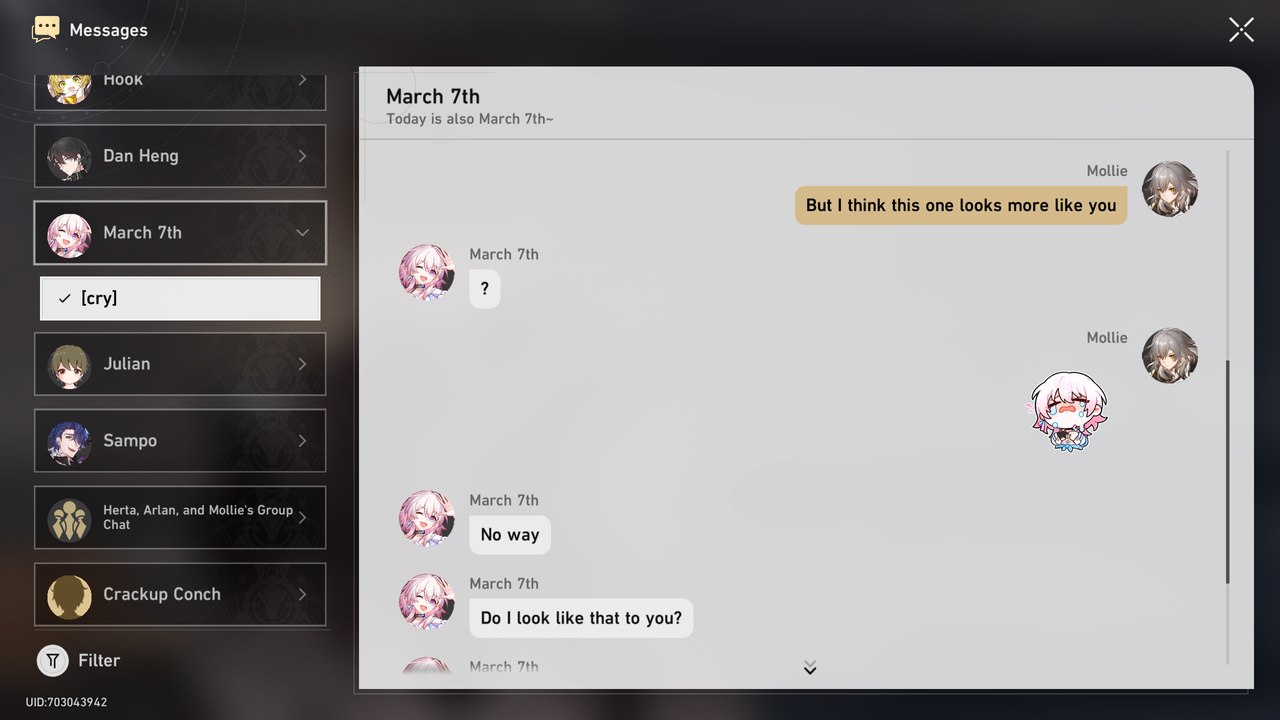
Task: Click the Filter label
Action: pyautogui.click(x=99, y=660)
